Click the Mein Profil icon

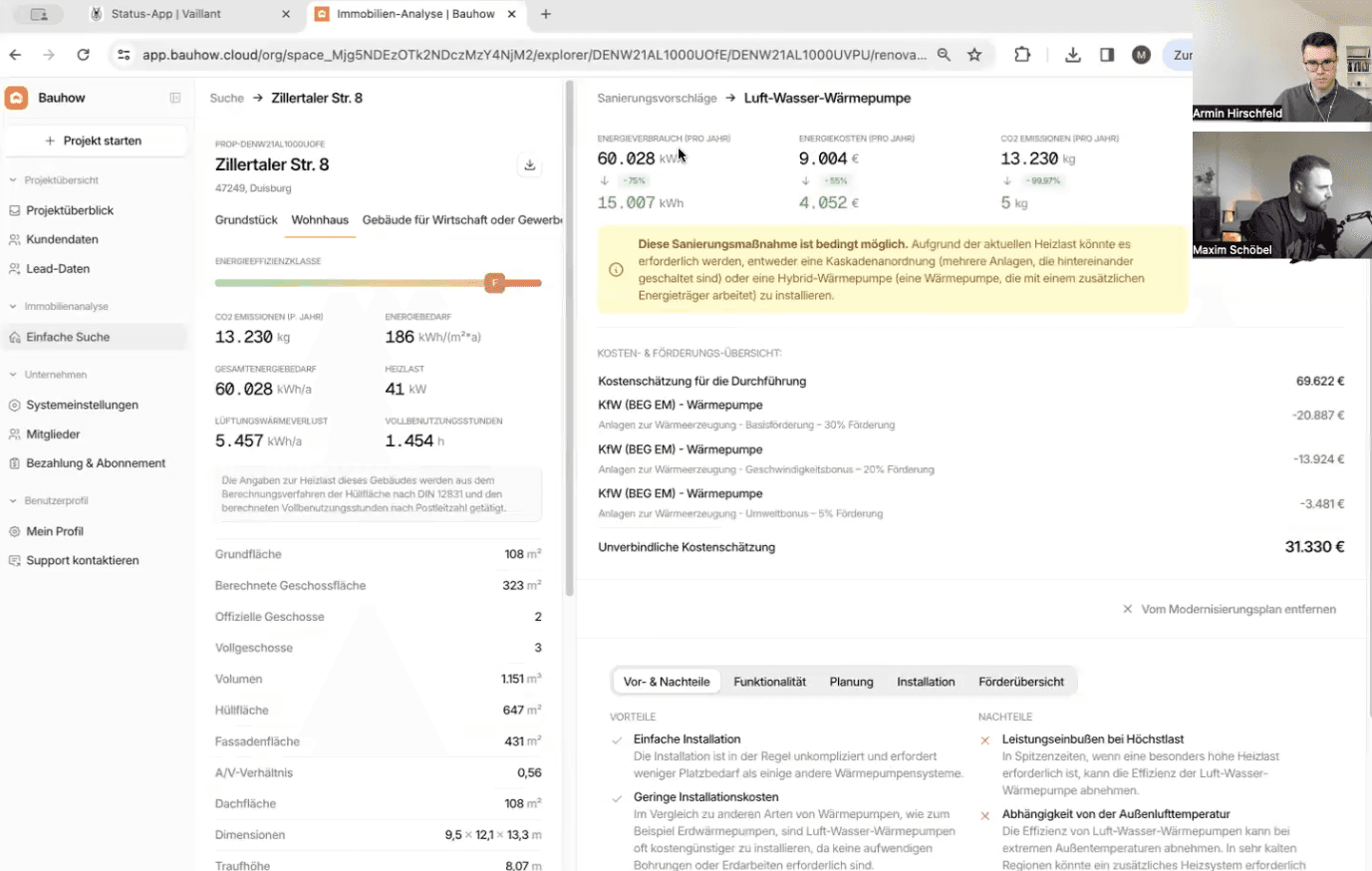click(15, 531)
